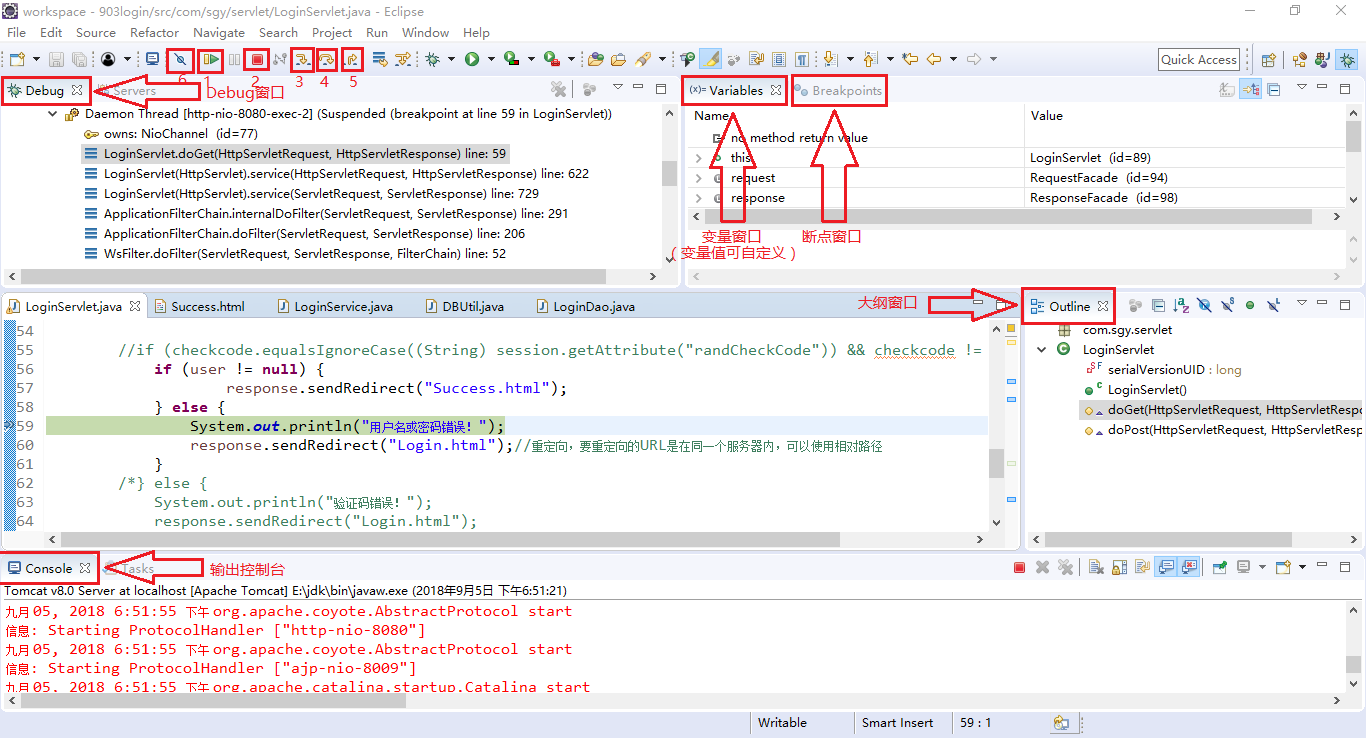Click the Resume debug button
This screenshot has height=738, width=1366.
[210, 60]
